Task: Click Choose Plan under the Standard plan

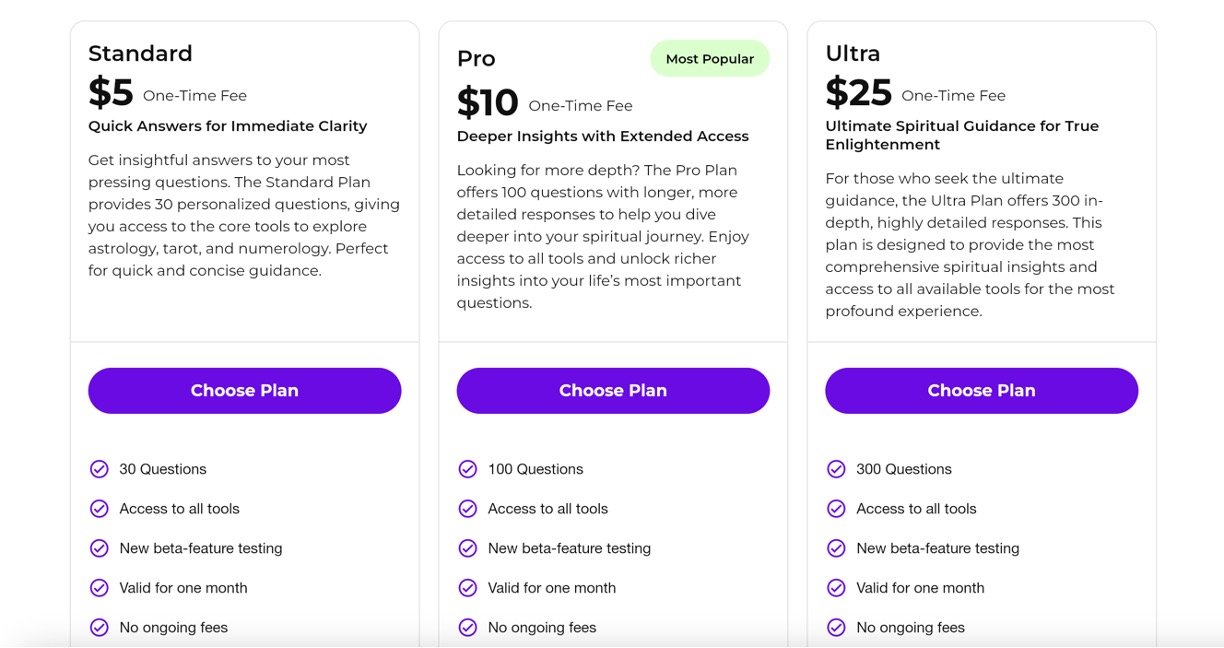Action: 244,391
